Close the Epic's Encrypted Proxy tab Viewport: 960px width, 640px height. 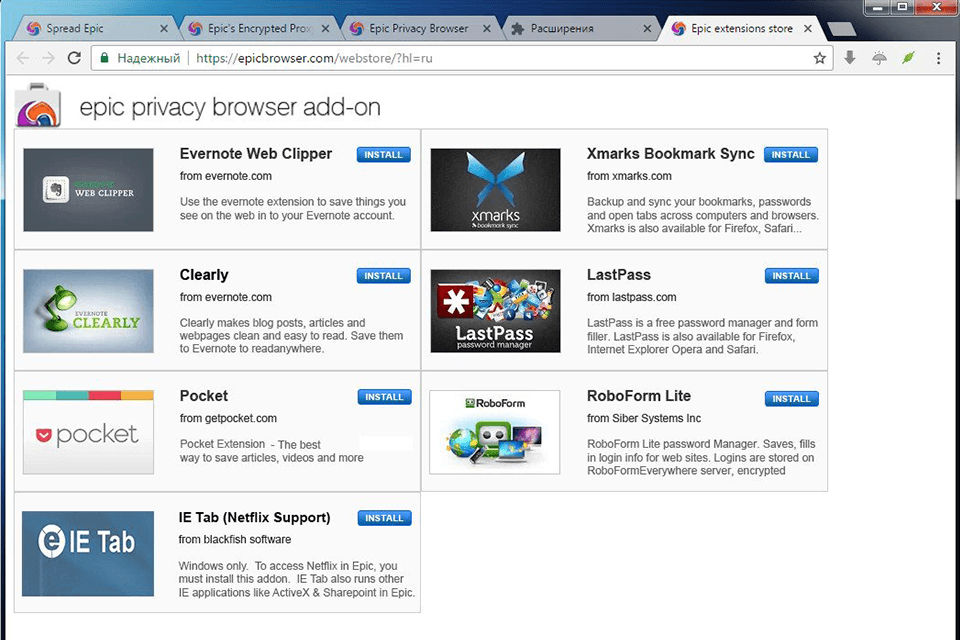[325, 28]
